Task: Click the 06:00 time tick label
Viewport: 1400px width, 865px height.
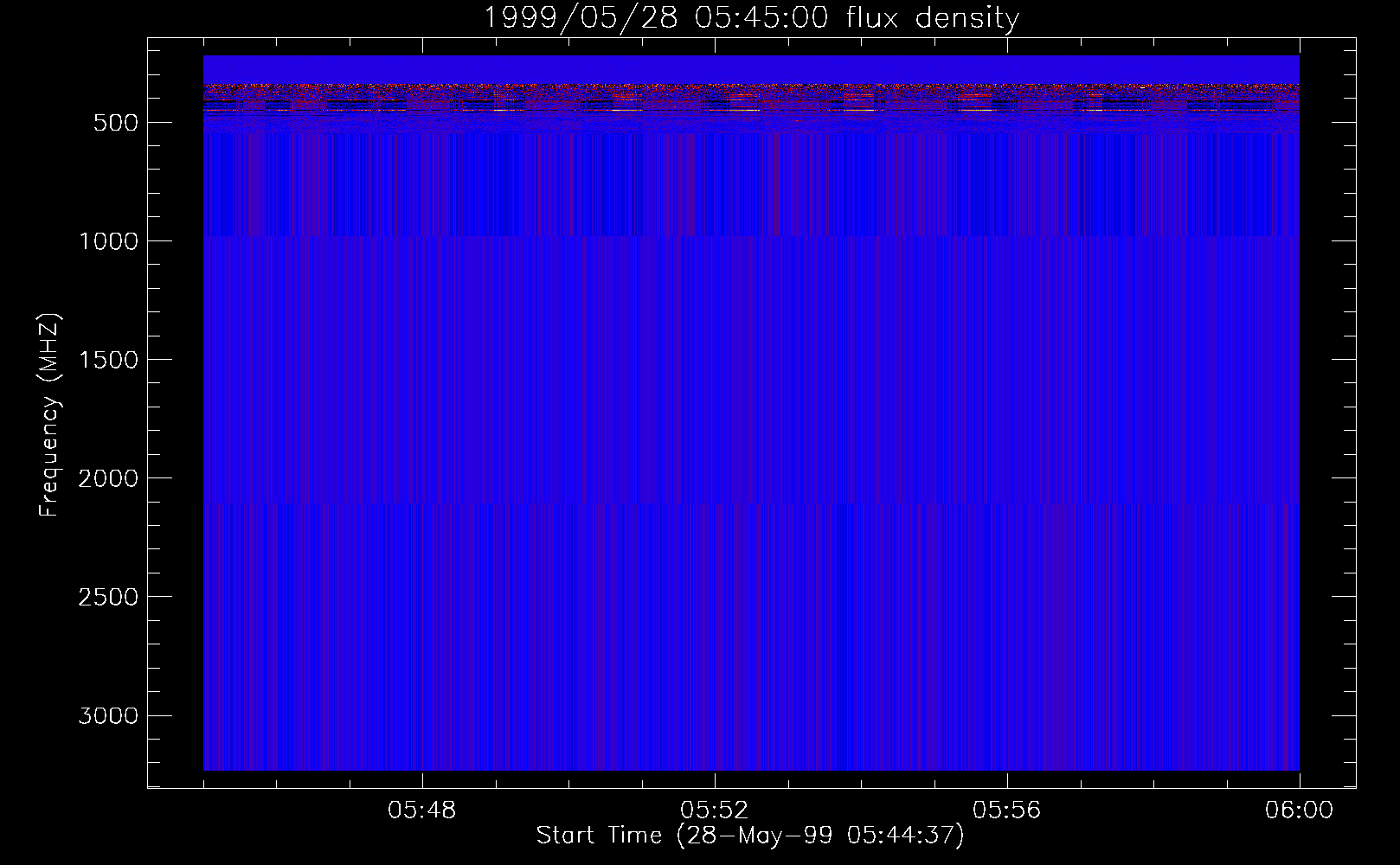Action: point(1299,811)
